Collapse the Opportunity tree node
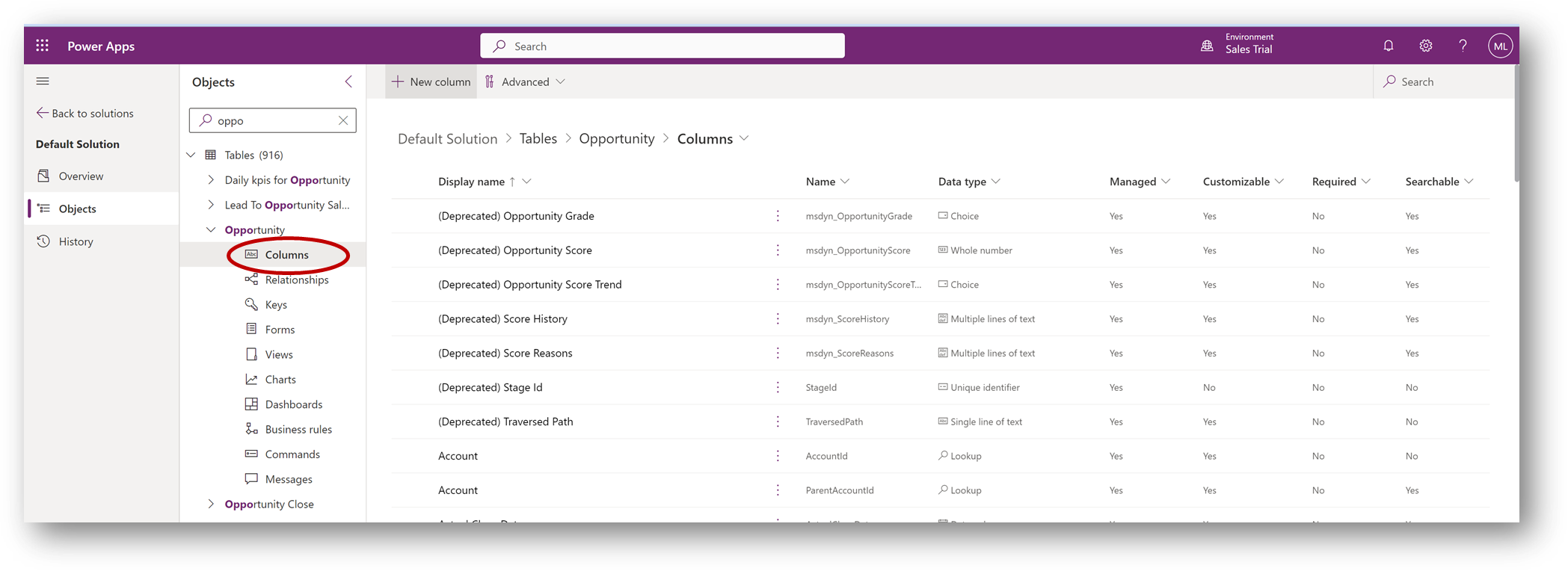1568x571 pixels. [x=211, y=230]
